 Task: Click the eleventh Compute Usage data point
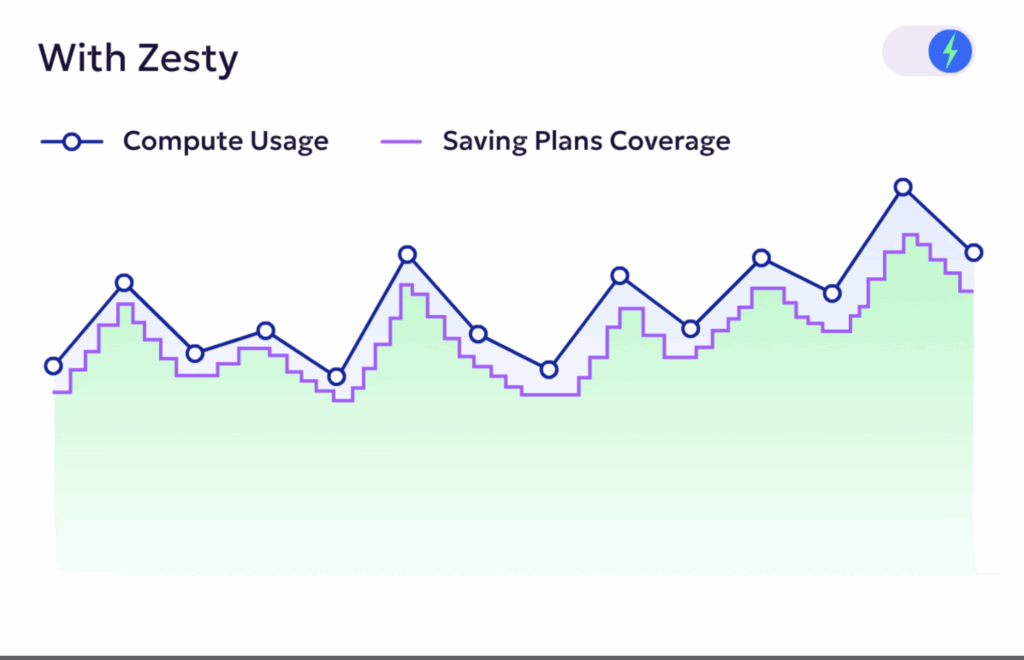coord(761,258)
